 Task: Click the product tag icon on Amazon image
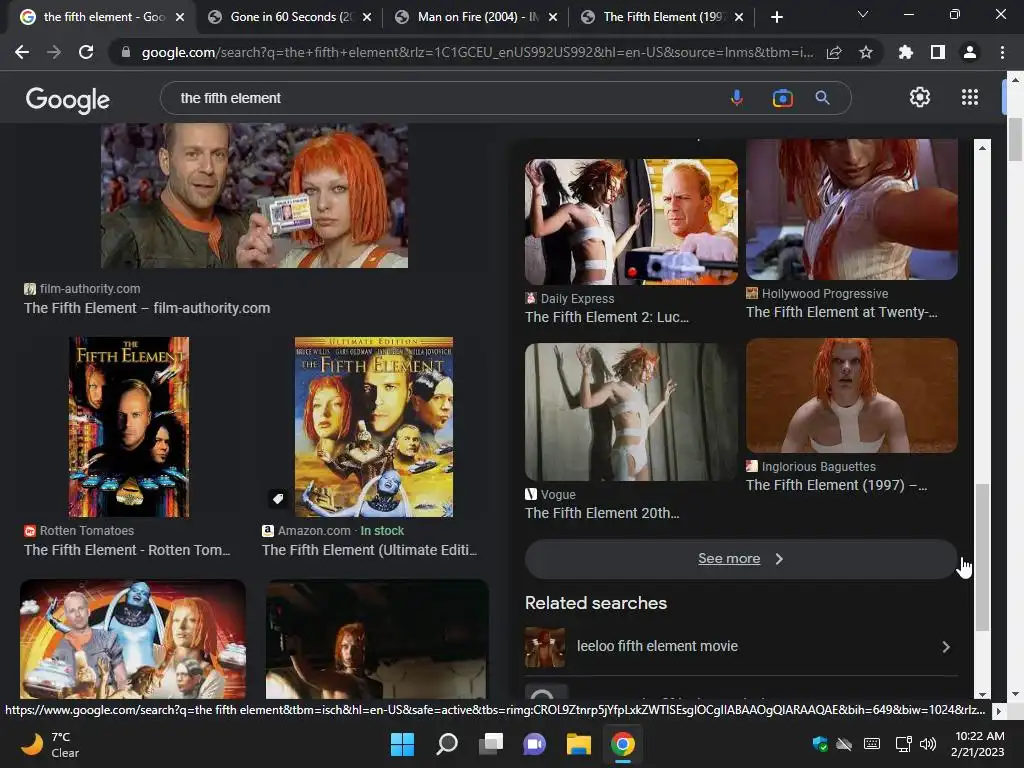click(278, 498)
